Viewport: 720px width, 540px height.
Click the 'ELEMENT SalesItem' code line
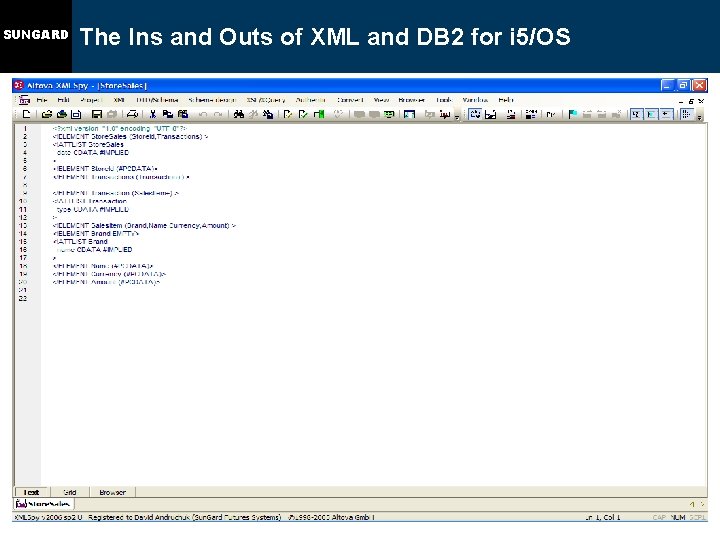(x=144, y=225)
